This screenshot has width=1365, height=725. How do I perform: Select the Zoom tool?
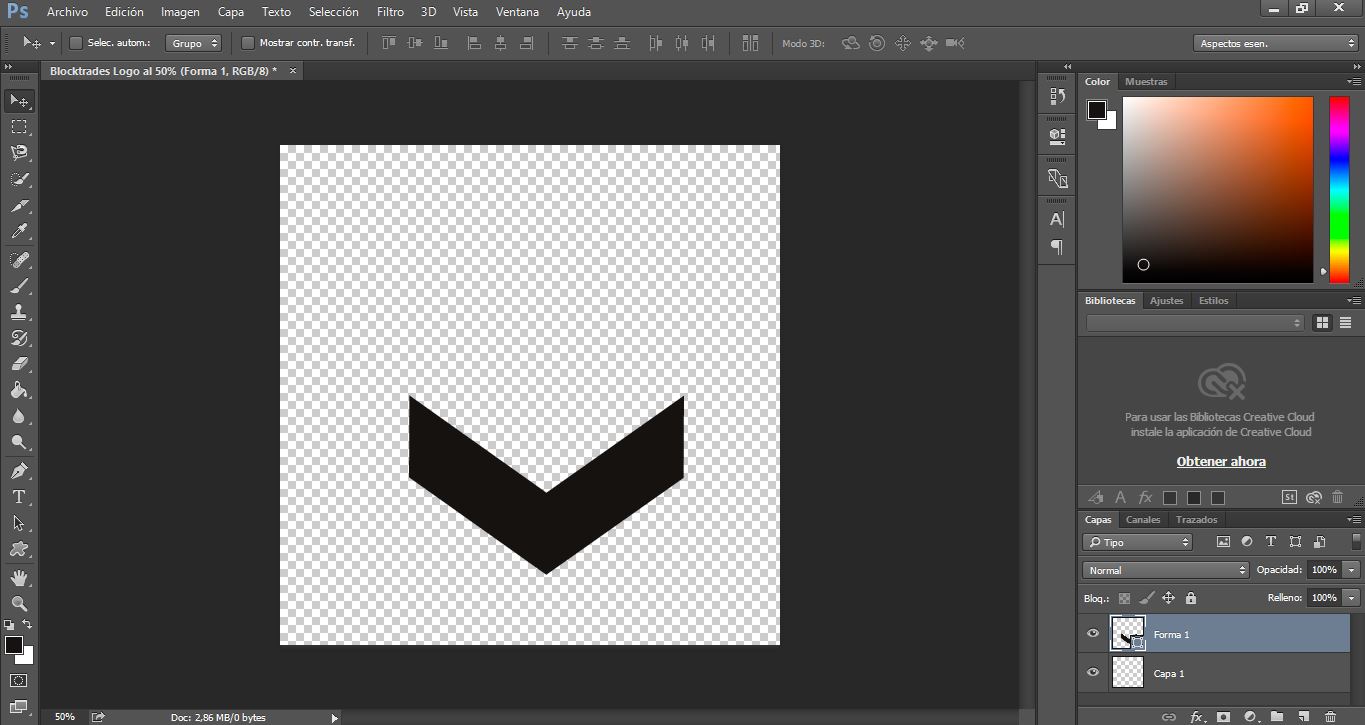(x=19, y=603)
